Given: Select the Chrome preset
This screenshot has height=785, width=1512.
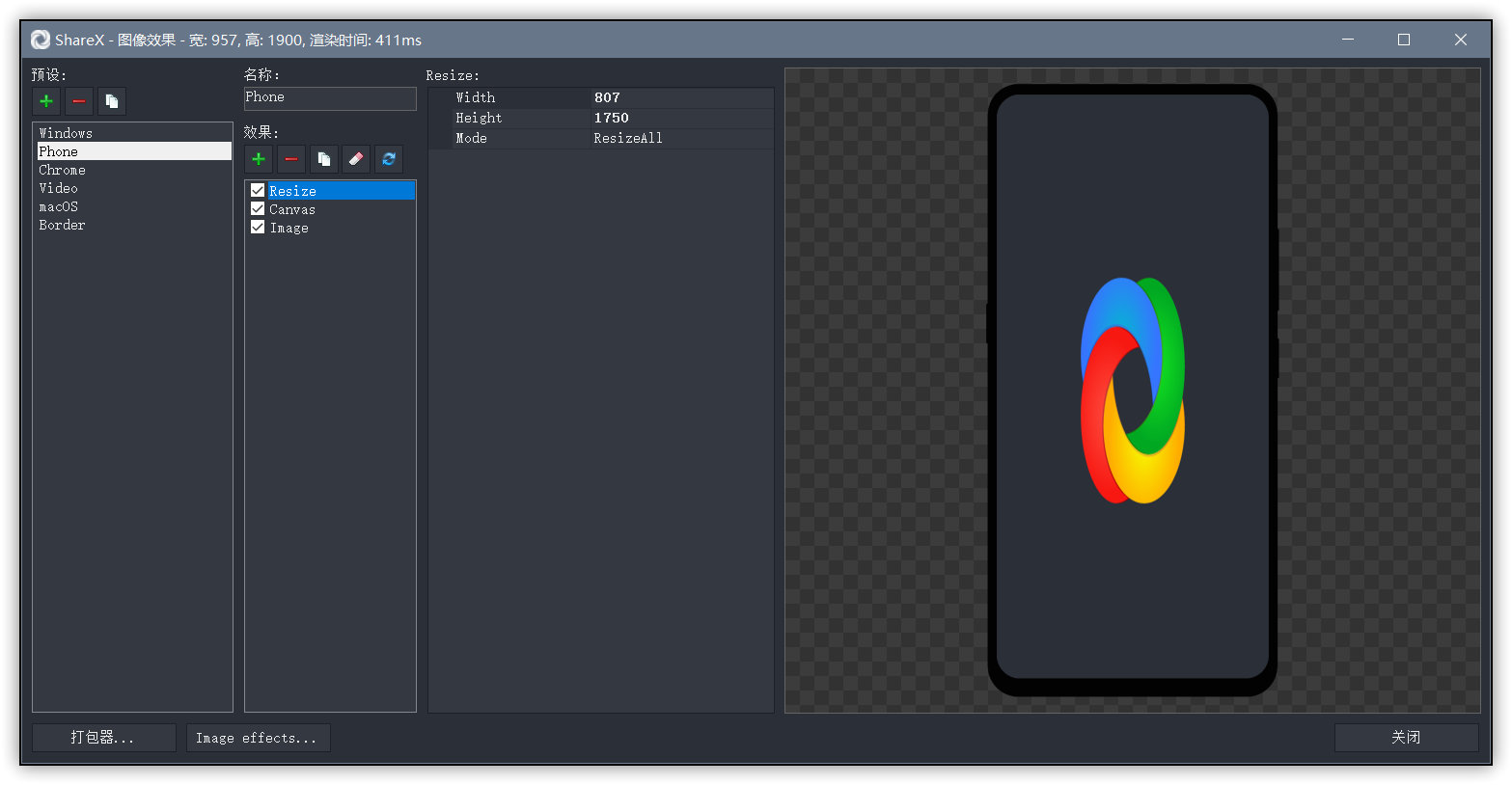Looking at the screenshot, I should click(133, 170).
